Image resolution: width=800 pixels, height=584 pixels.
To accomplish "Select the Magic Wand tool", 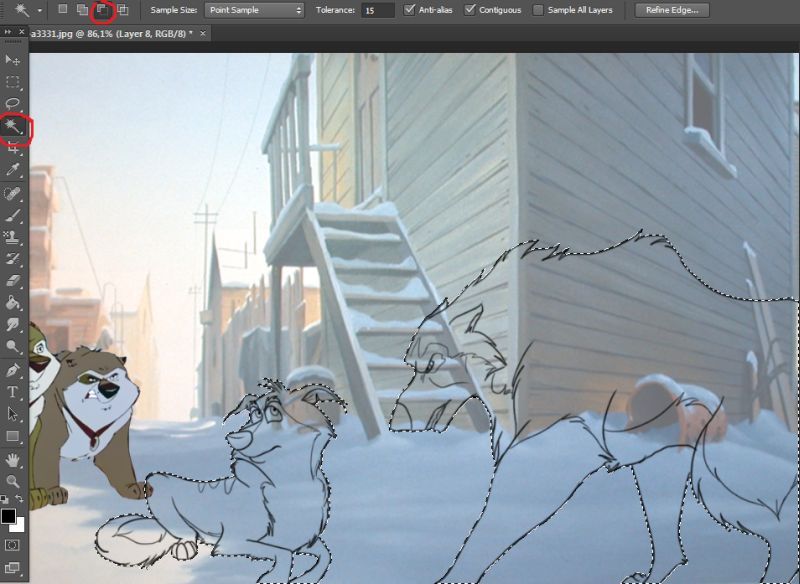I will [x=12, y=126].
